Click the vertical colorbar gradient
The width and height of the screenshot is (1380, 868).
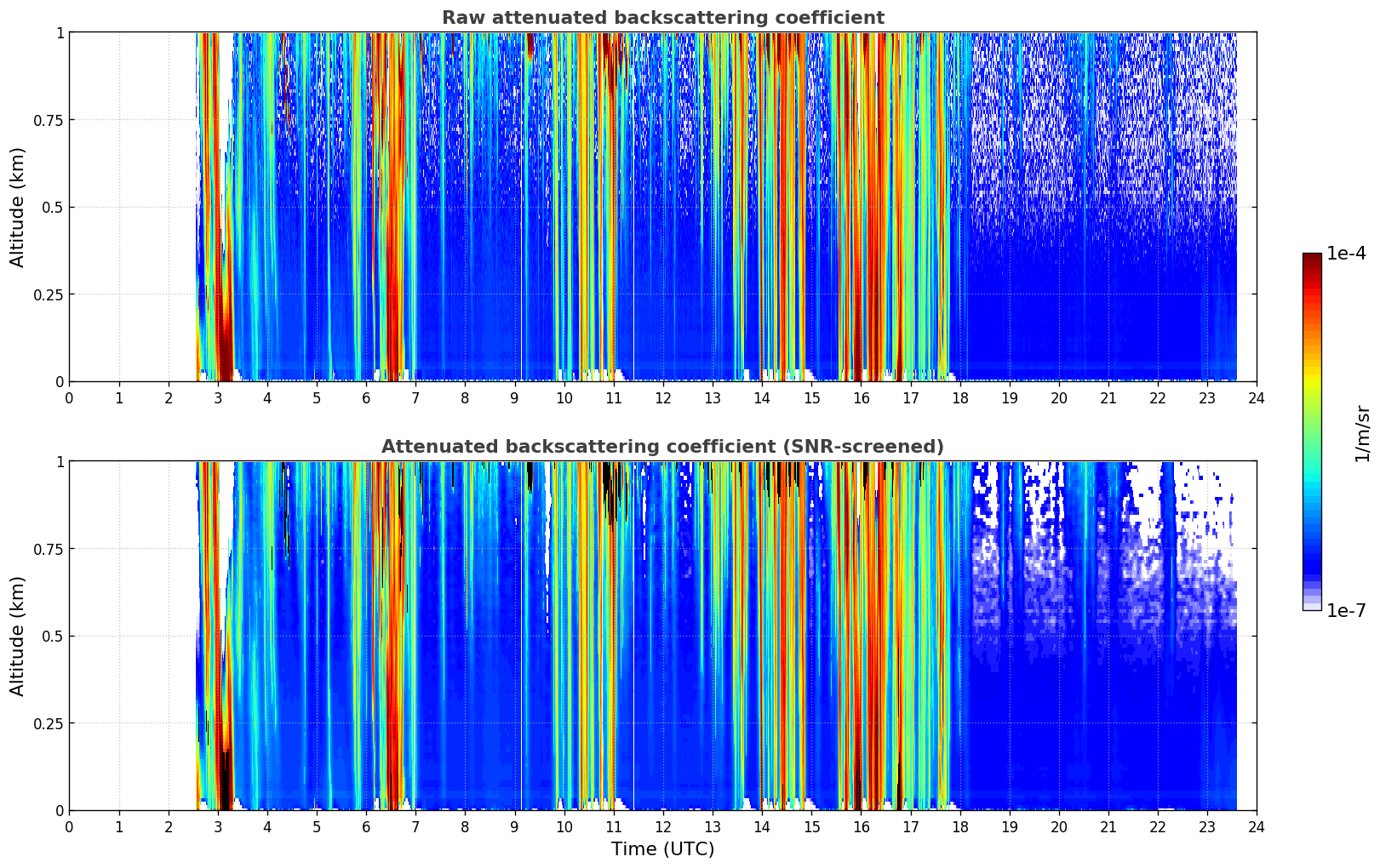tap(1312, 431)
